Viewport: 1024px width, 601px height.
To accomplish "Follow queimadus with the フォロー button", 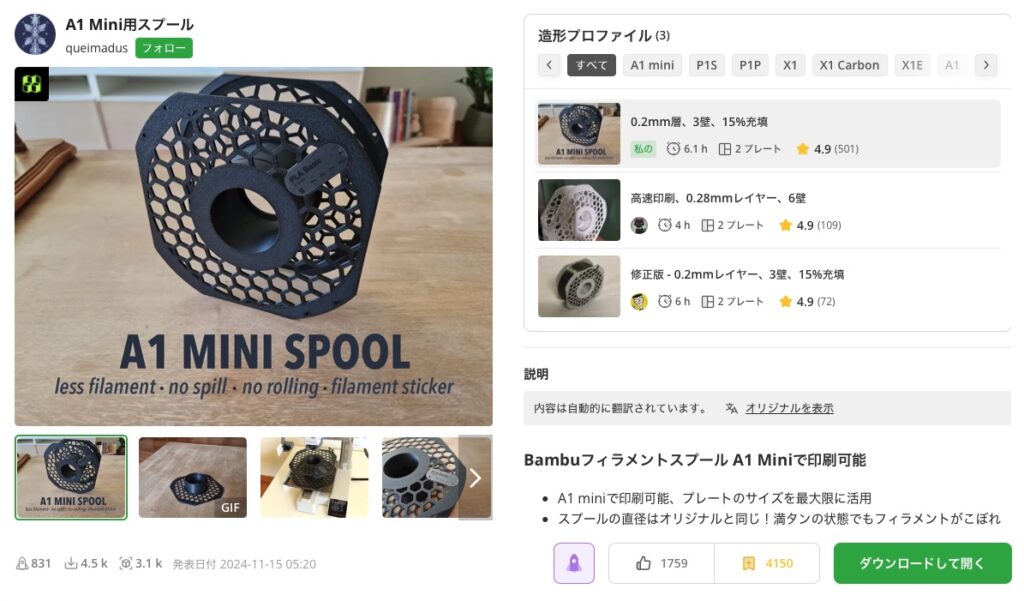I will 164,48.
